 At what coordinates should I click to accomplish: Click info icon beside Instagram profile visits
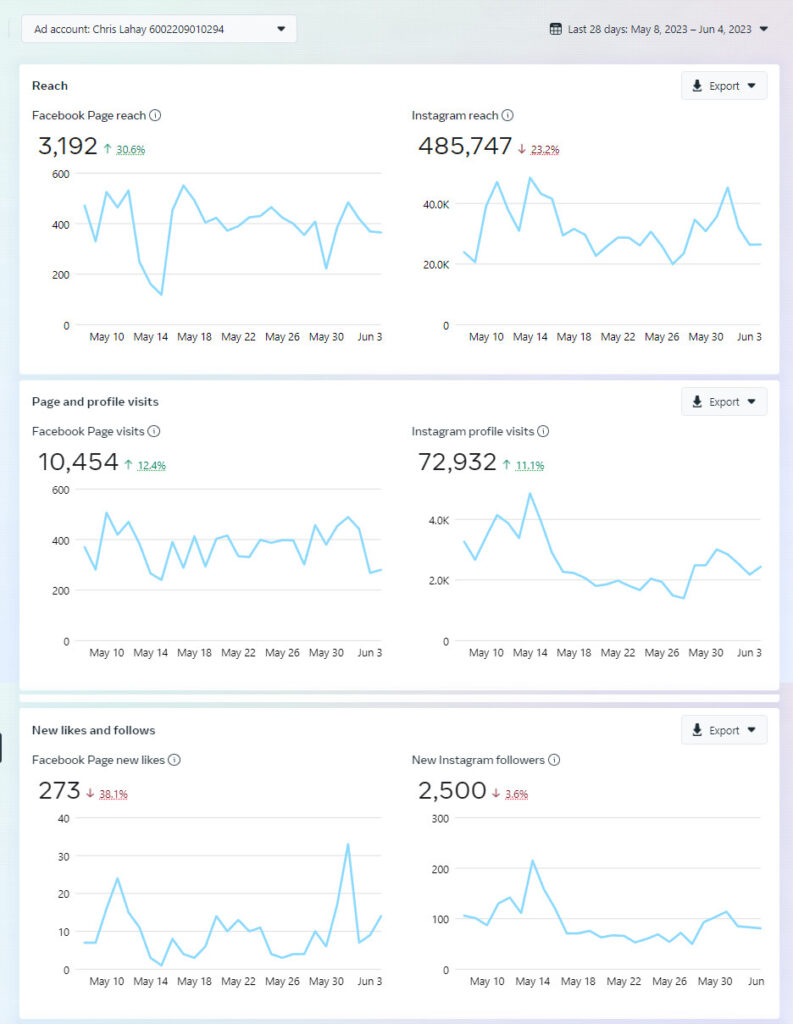(x=542, y=431)
